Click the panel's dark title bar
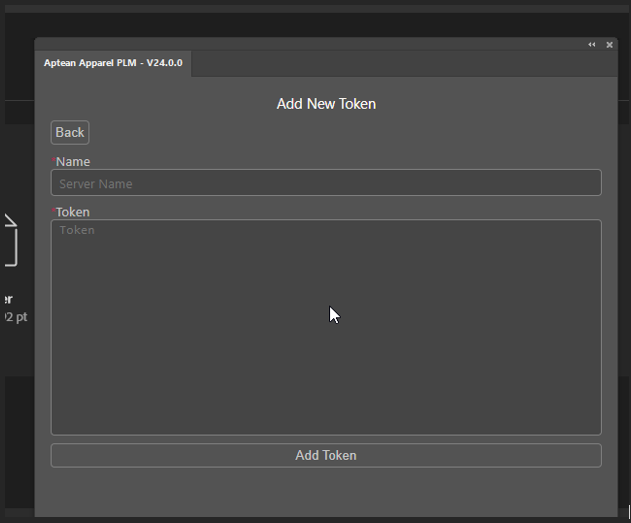 click(300, 45)
